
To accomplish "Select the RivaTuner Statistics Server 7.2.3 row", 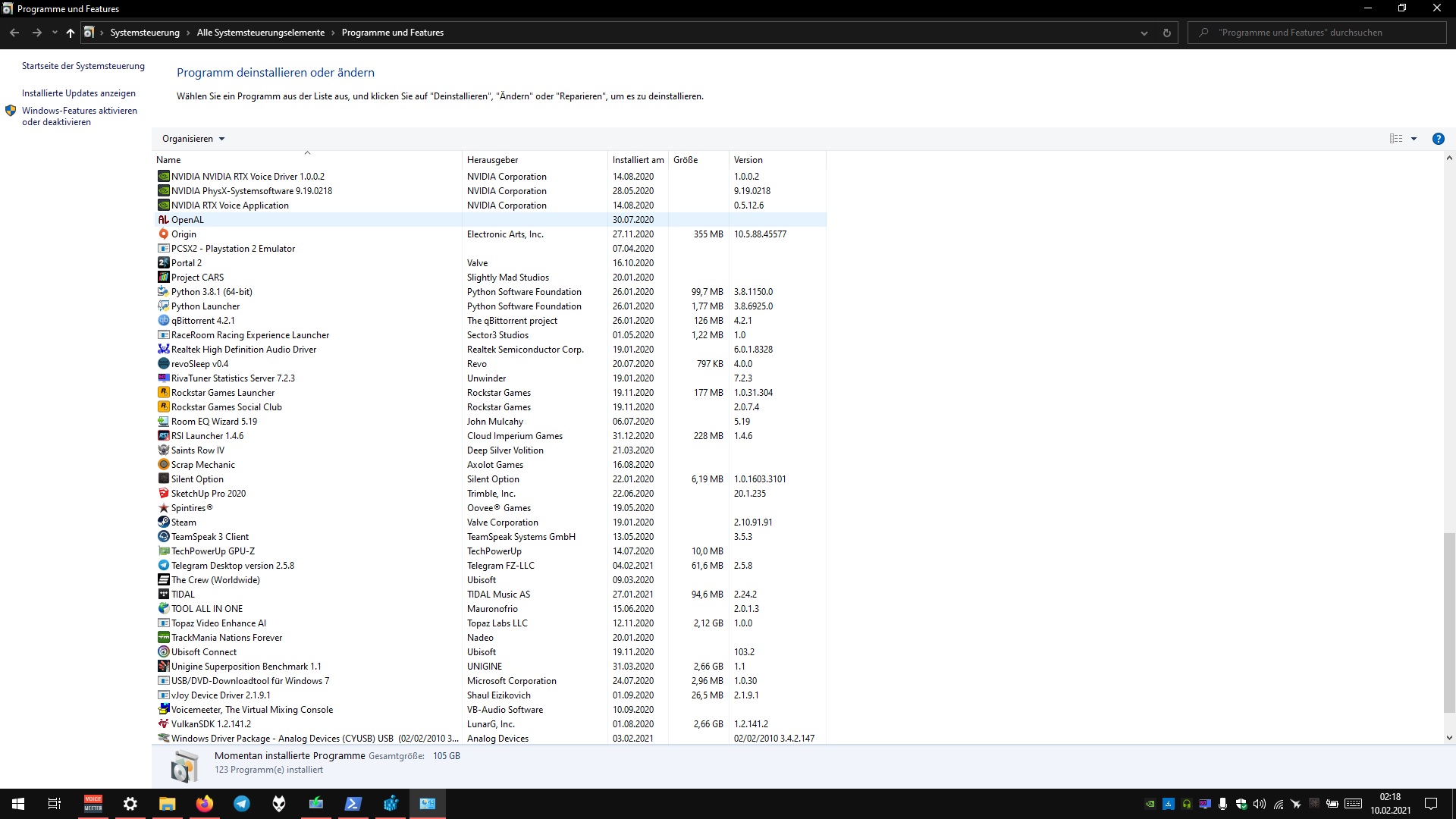I will (490, 378).
